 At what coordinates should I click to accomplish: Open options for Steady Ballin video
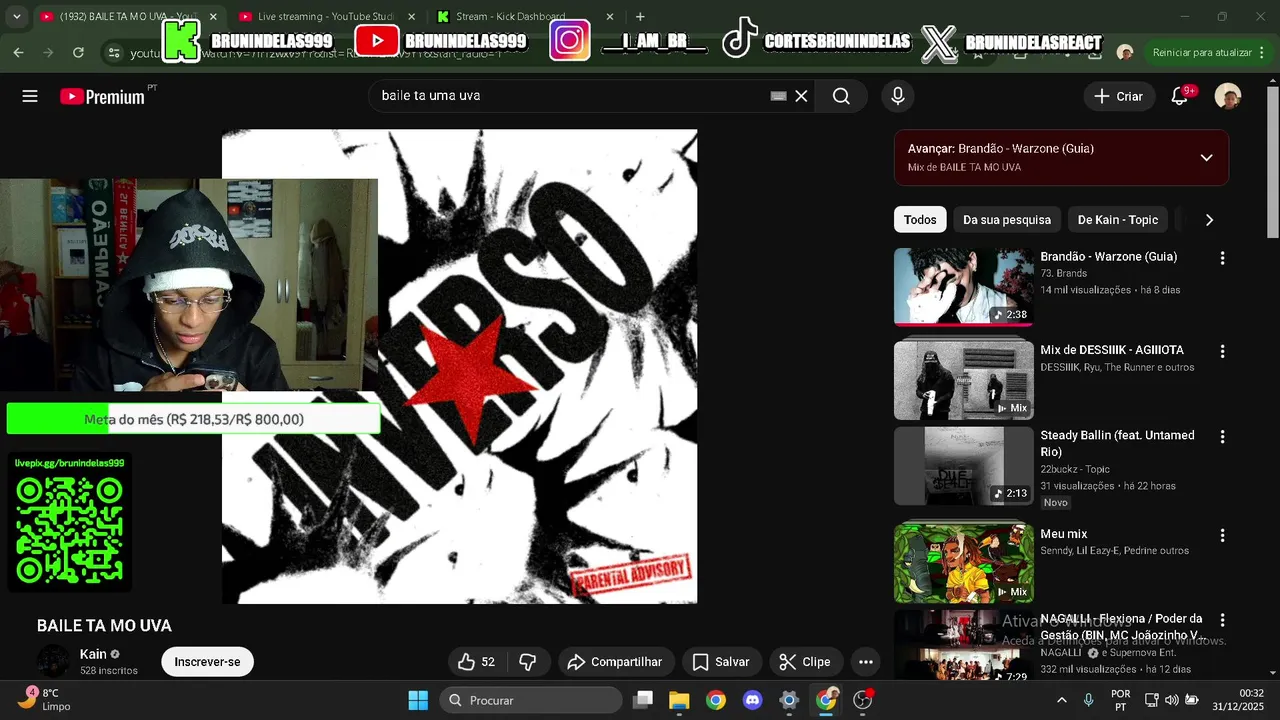click(x=1222, y=437)
